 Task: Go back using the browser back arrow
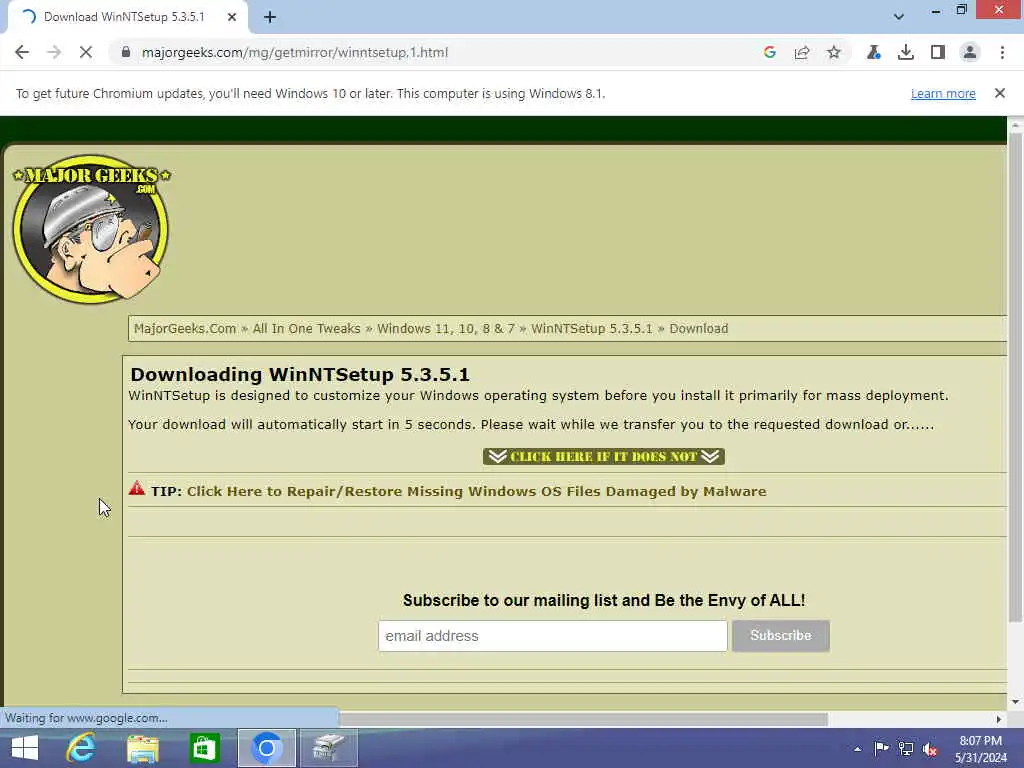[22, 52]
